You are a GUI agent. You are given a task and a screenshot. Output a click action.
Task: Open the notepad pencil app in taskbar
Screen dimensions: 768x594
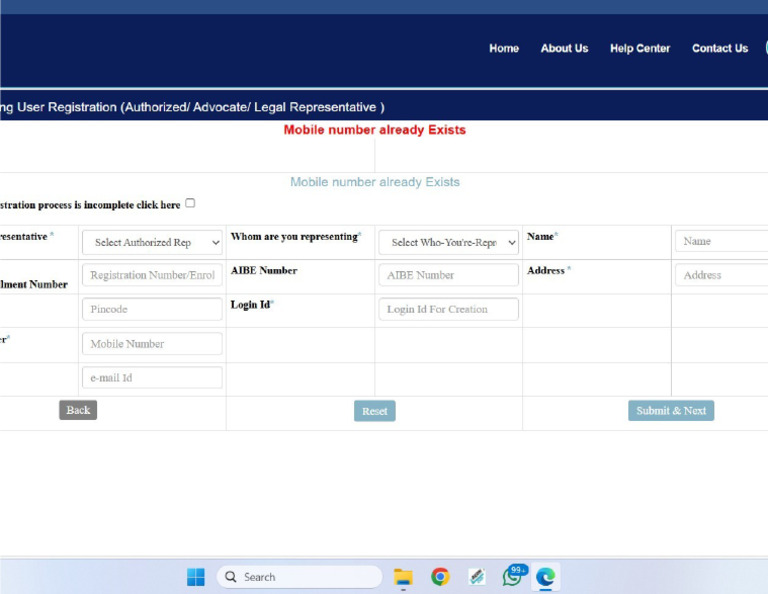[477, 577]
